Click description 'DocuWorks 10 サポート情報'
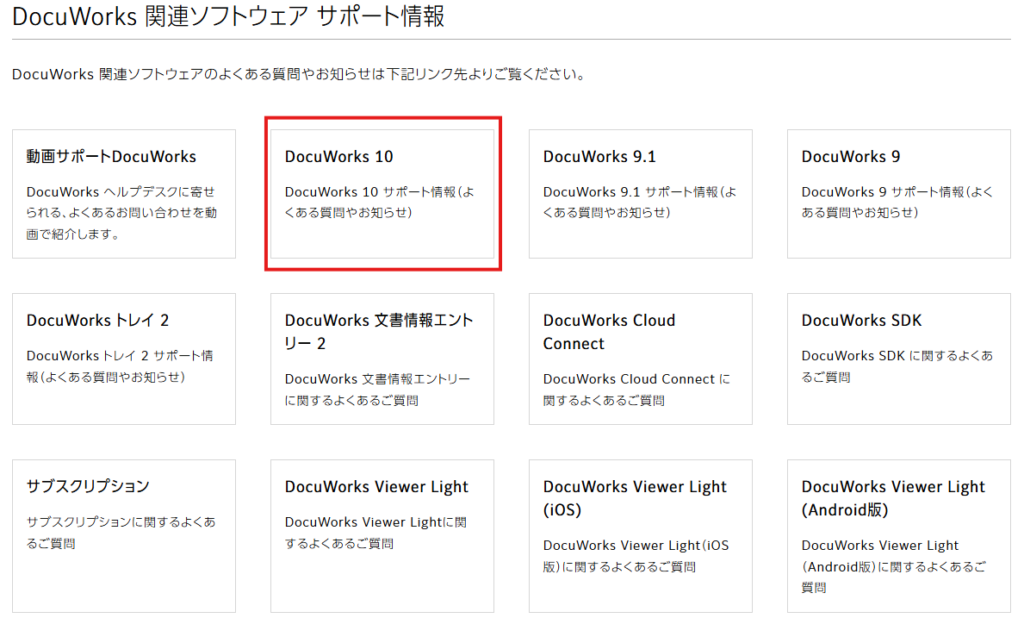This screenshot has width=1024, height=618. (379, 202)
